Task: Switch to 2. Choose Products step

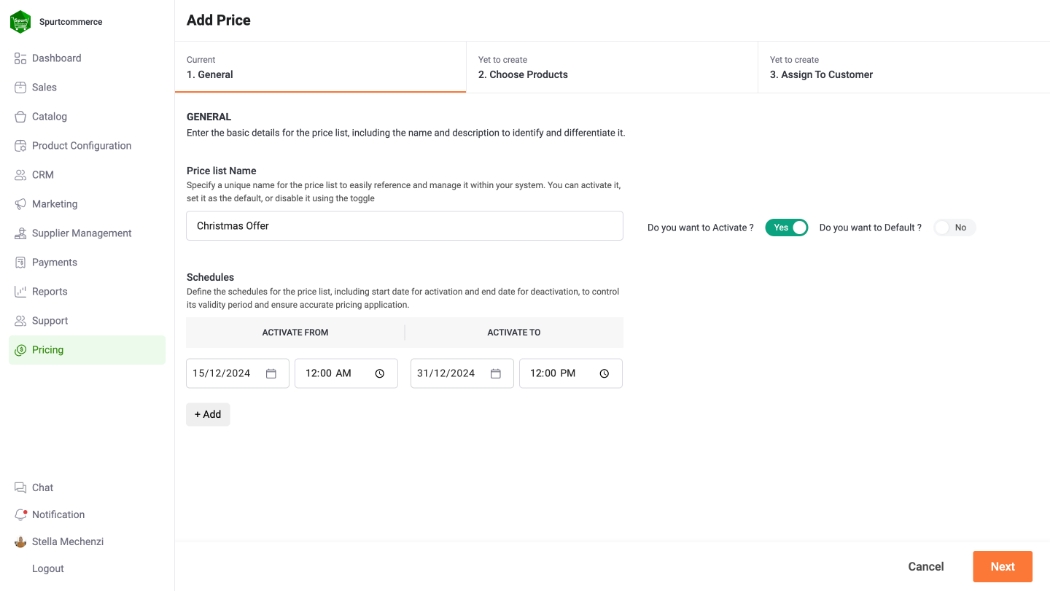Action: 612,67
